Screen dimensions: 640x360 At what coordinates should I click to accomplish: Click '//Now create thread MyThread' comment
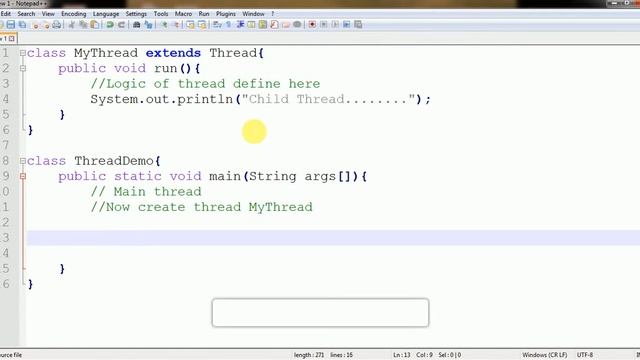(202, 207)
